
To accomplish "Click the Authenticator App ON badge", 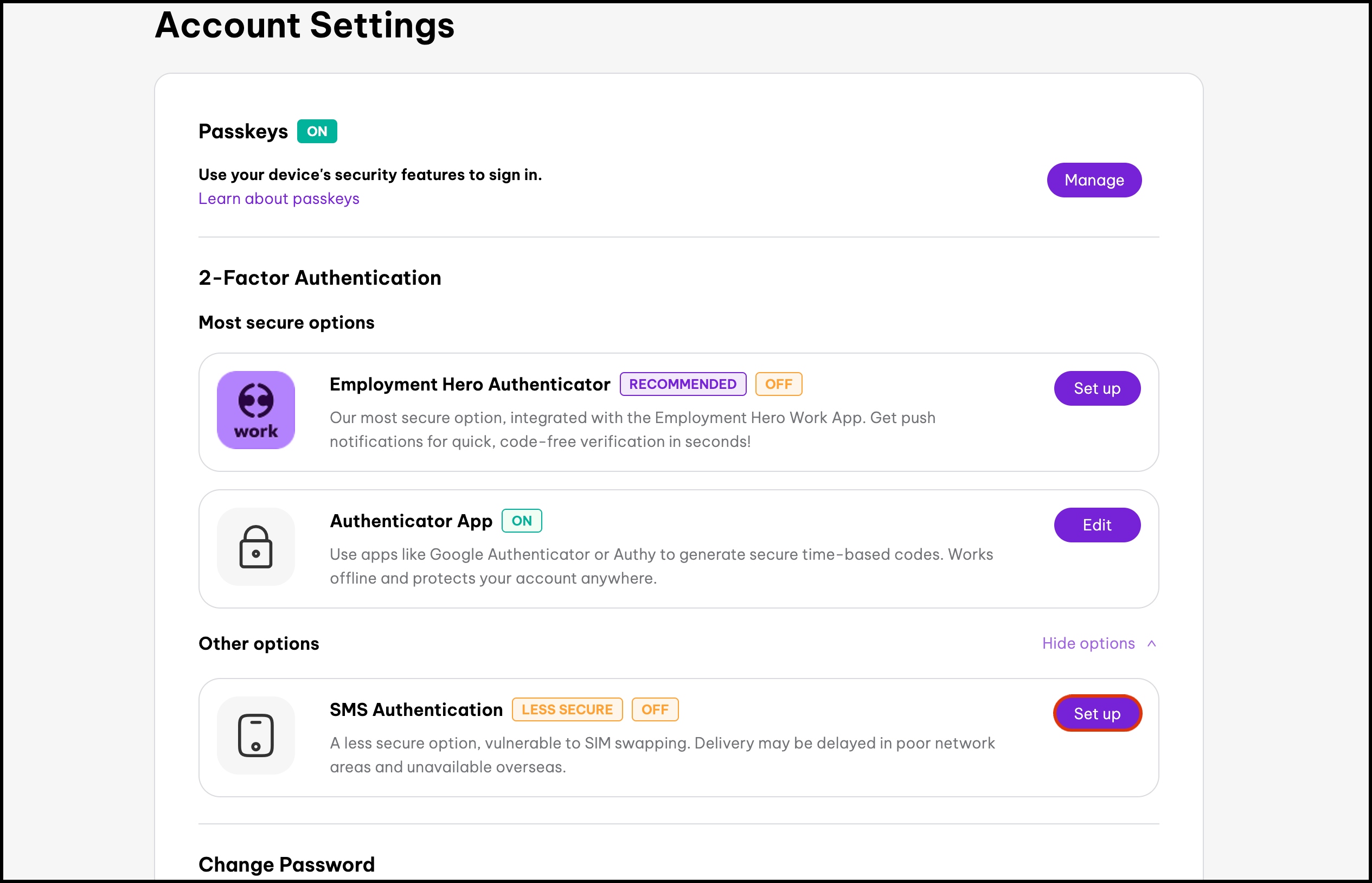I will (522, 521).
